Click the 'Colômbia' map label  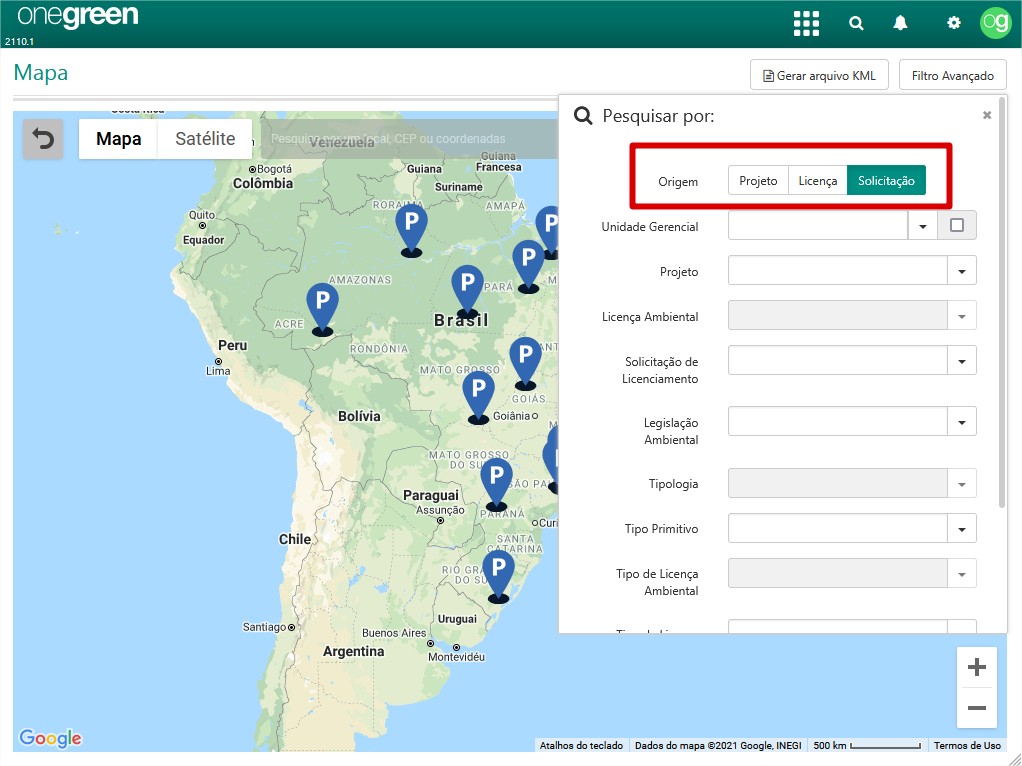point(263,183)
